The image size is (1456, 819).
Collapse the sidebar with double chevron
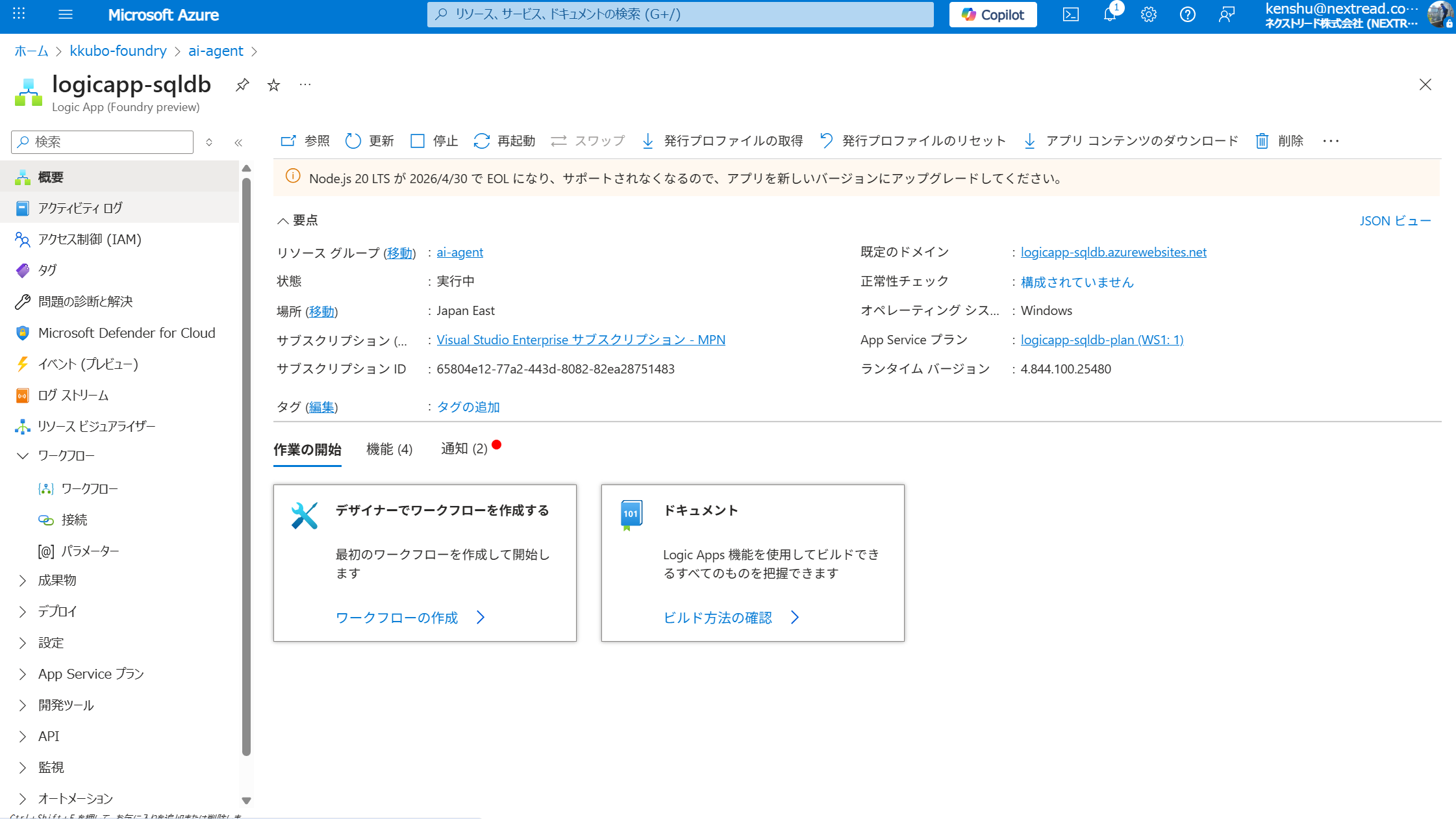coord(238,142)
